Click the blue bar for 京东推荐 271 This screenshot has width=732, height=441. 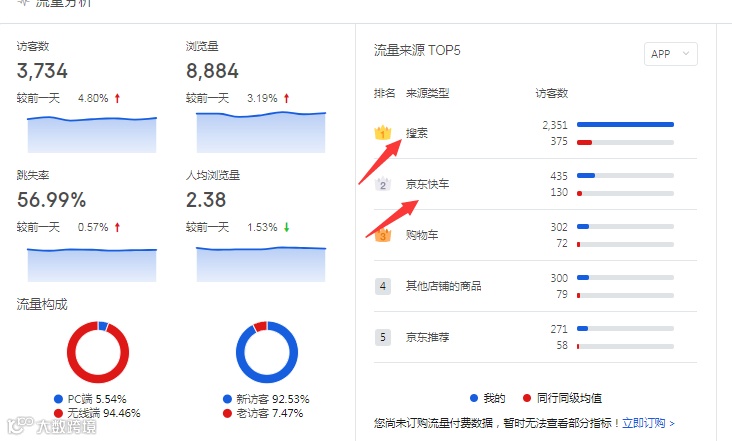(x=583, y=329)
